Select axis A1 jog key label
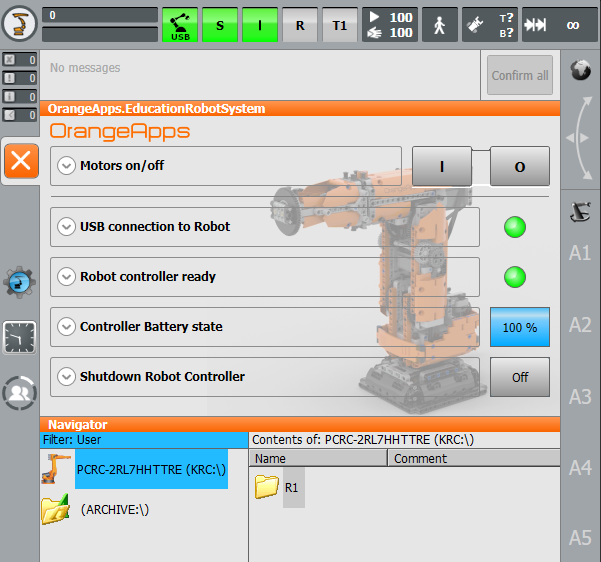The height and width of the screenshot is (562, 601). click(x=580, y=253)
